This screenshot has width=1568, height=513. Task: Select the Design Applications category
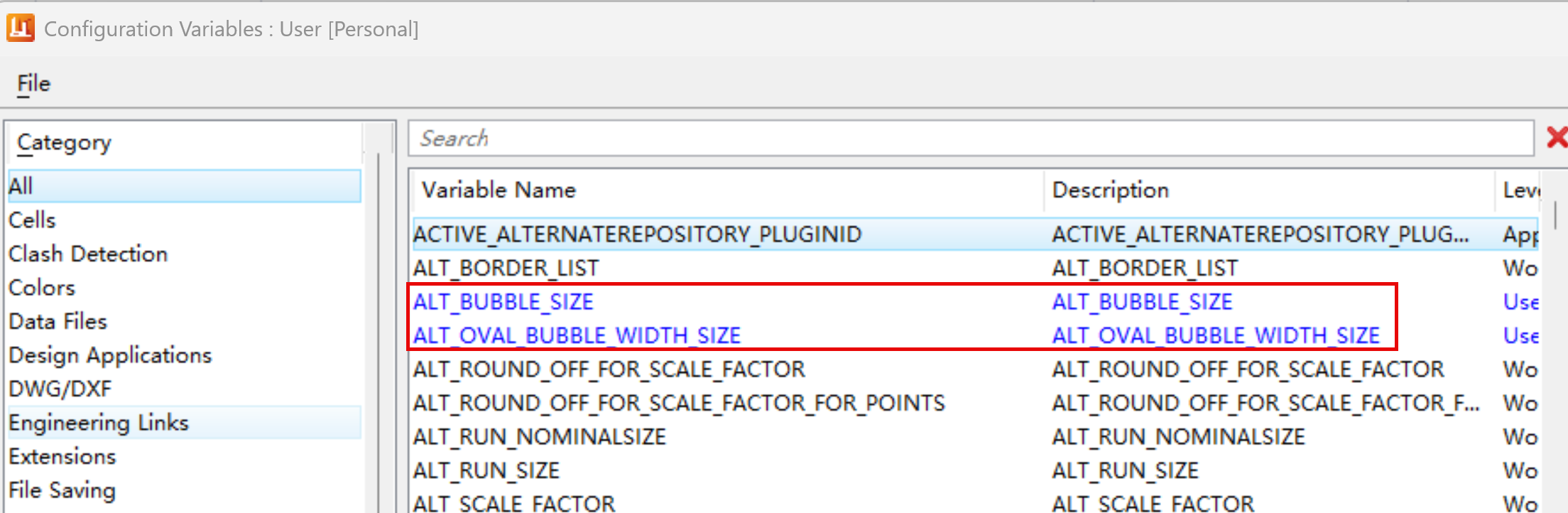[110, 355]
